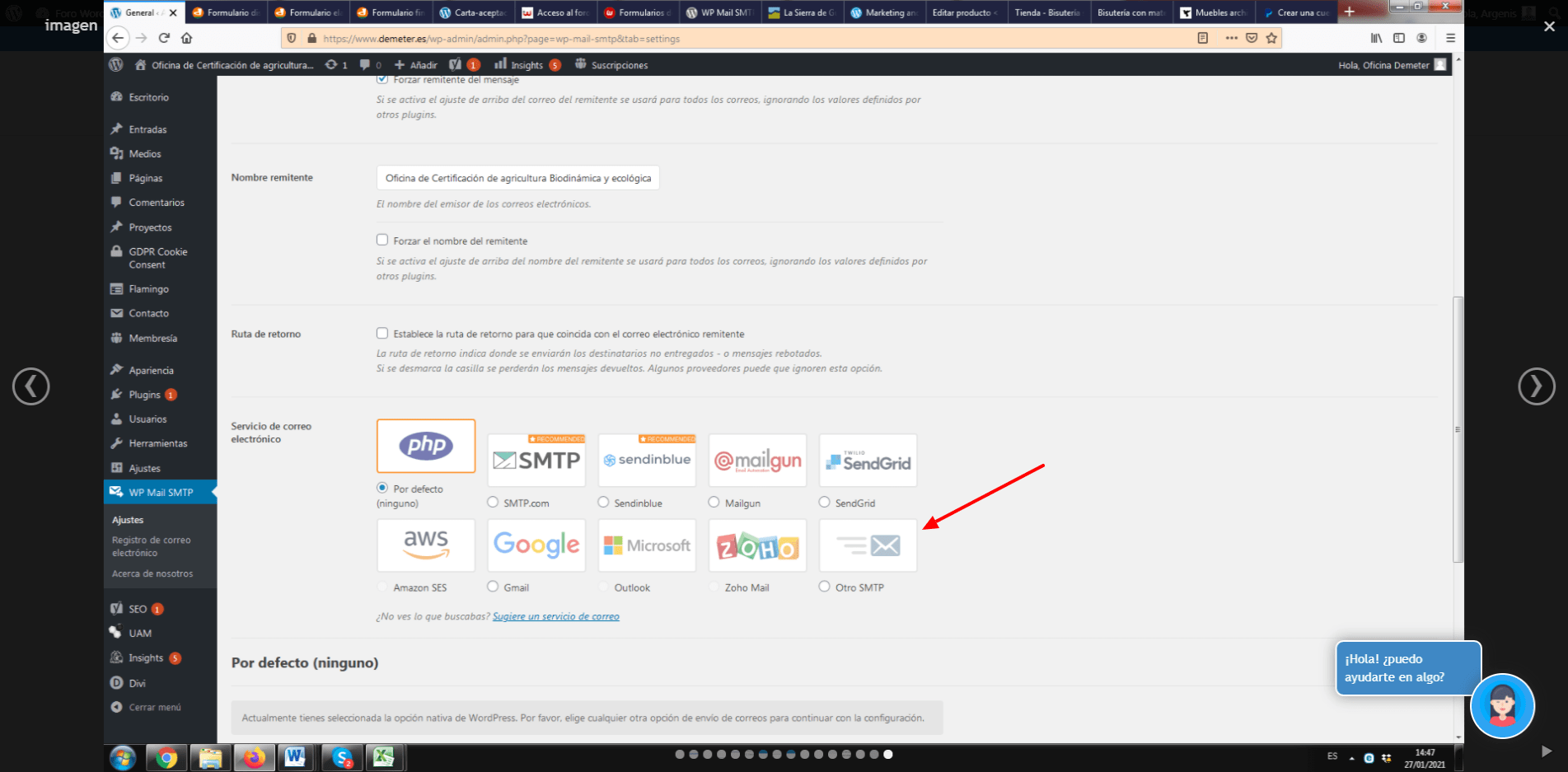Image resolution: width=1568 pixels, height=772 pixels.
Task: Choose the Zoho Mail logo
Action: [x=757, y=545]
